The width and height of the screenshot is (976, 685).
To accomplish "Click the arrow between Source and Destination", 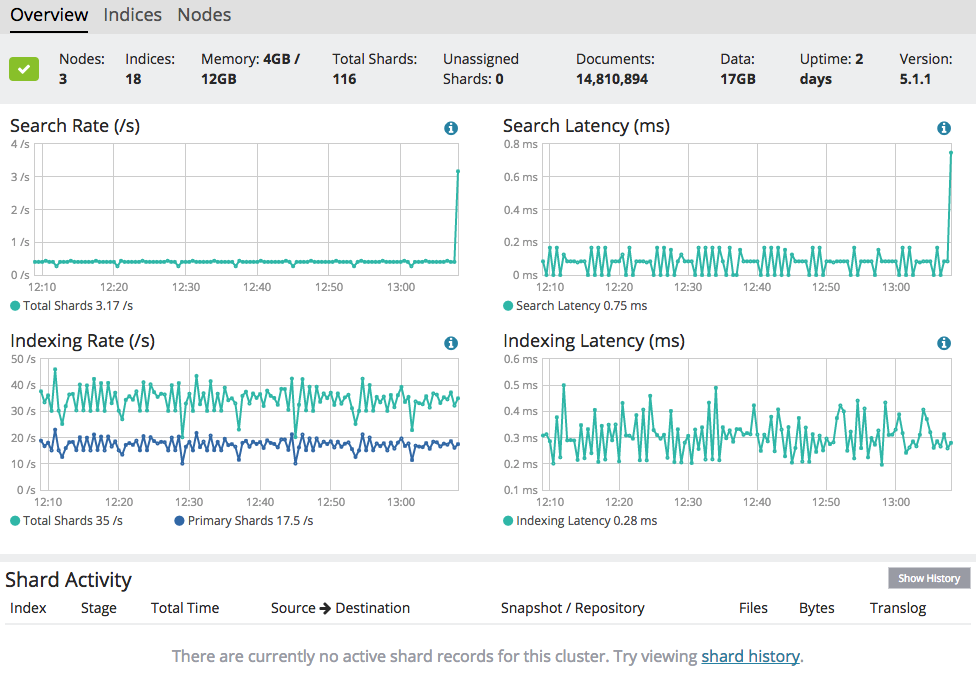I will (325, 608).
